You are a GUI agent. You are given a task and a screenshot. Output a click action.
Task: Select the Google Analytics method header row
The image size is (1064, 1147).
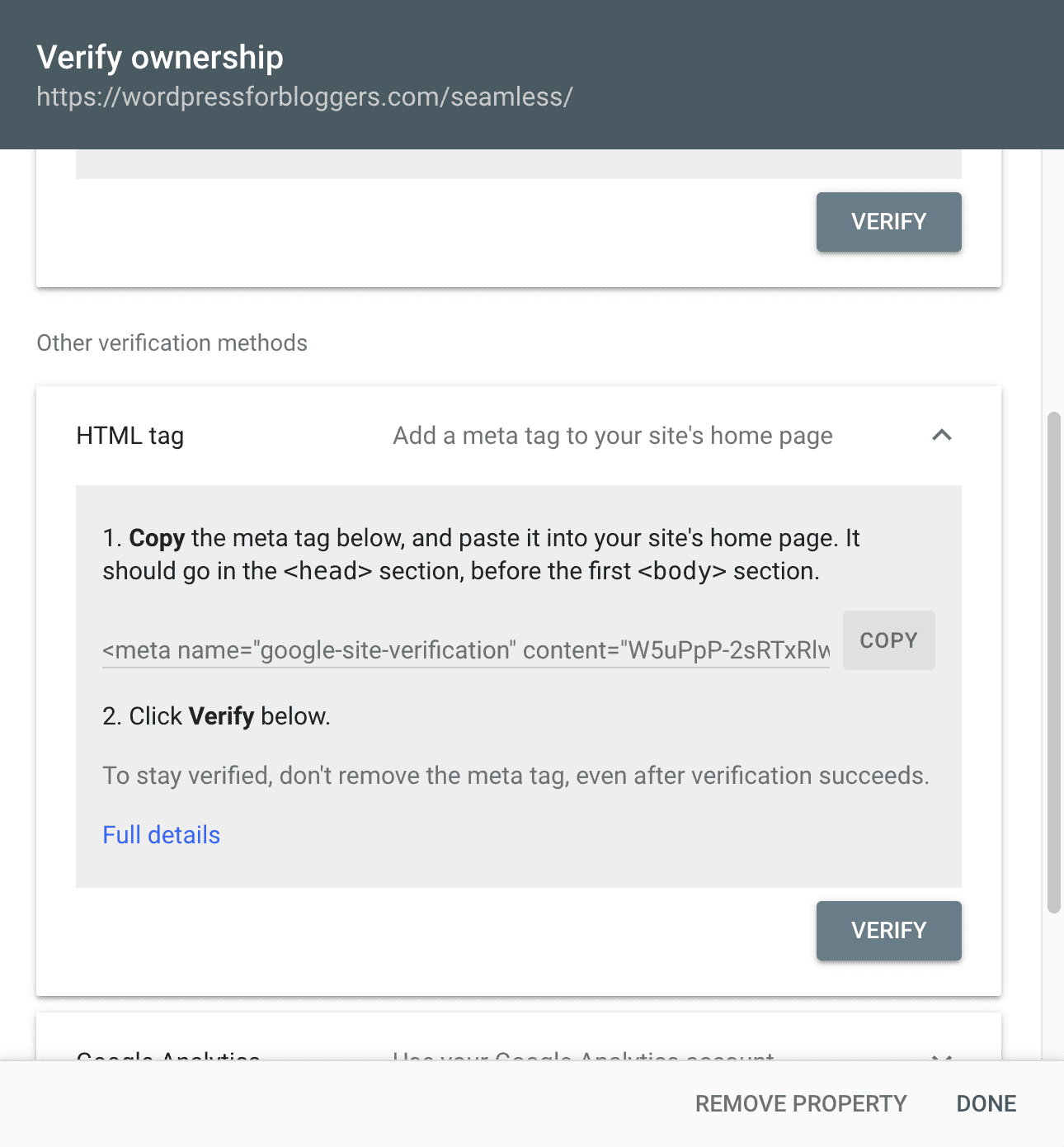(511, 1059)
